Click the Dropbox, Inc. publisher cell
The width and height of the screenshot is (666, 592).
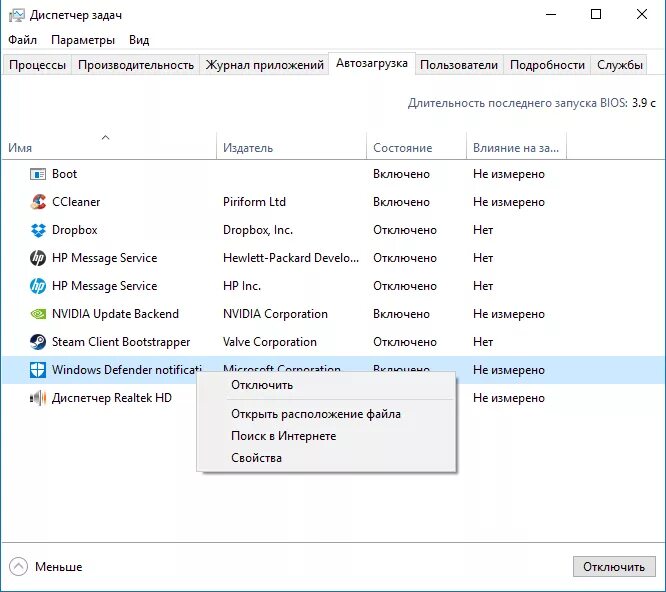point(258,230)
